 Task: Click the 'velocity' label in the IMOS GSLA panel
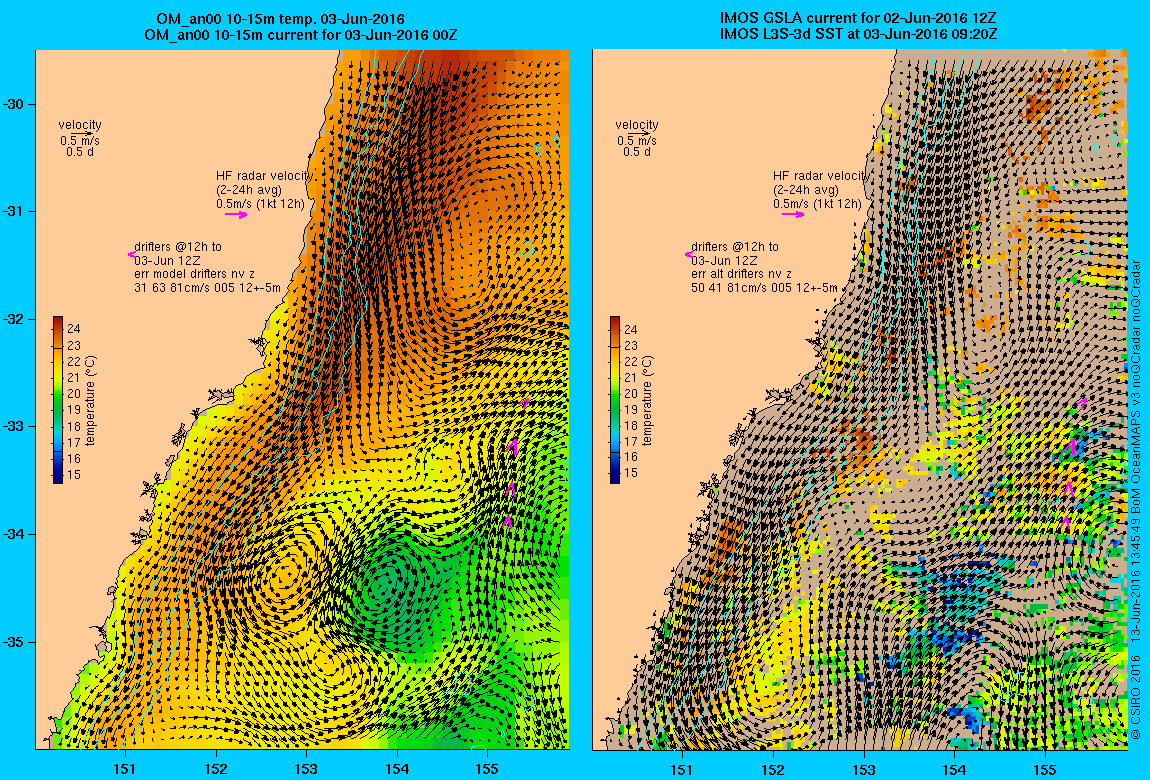click(x=637, y=125)
